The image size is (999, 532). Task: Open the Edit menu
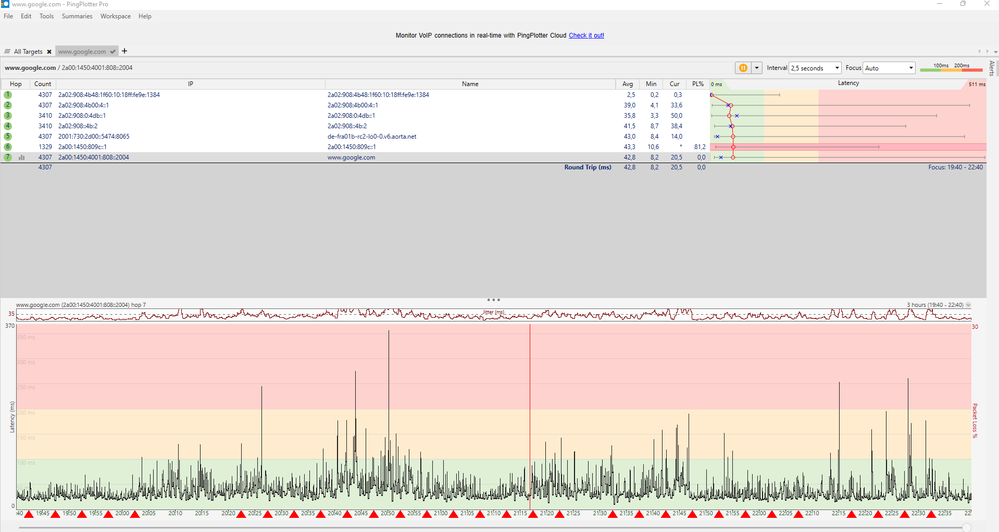[25, 16]
